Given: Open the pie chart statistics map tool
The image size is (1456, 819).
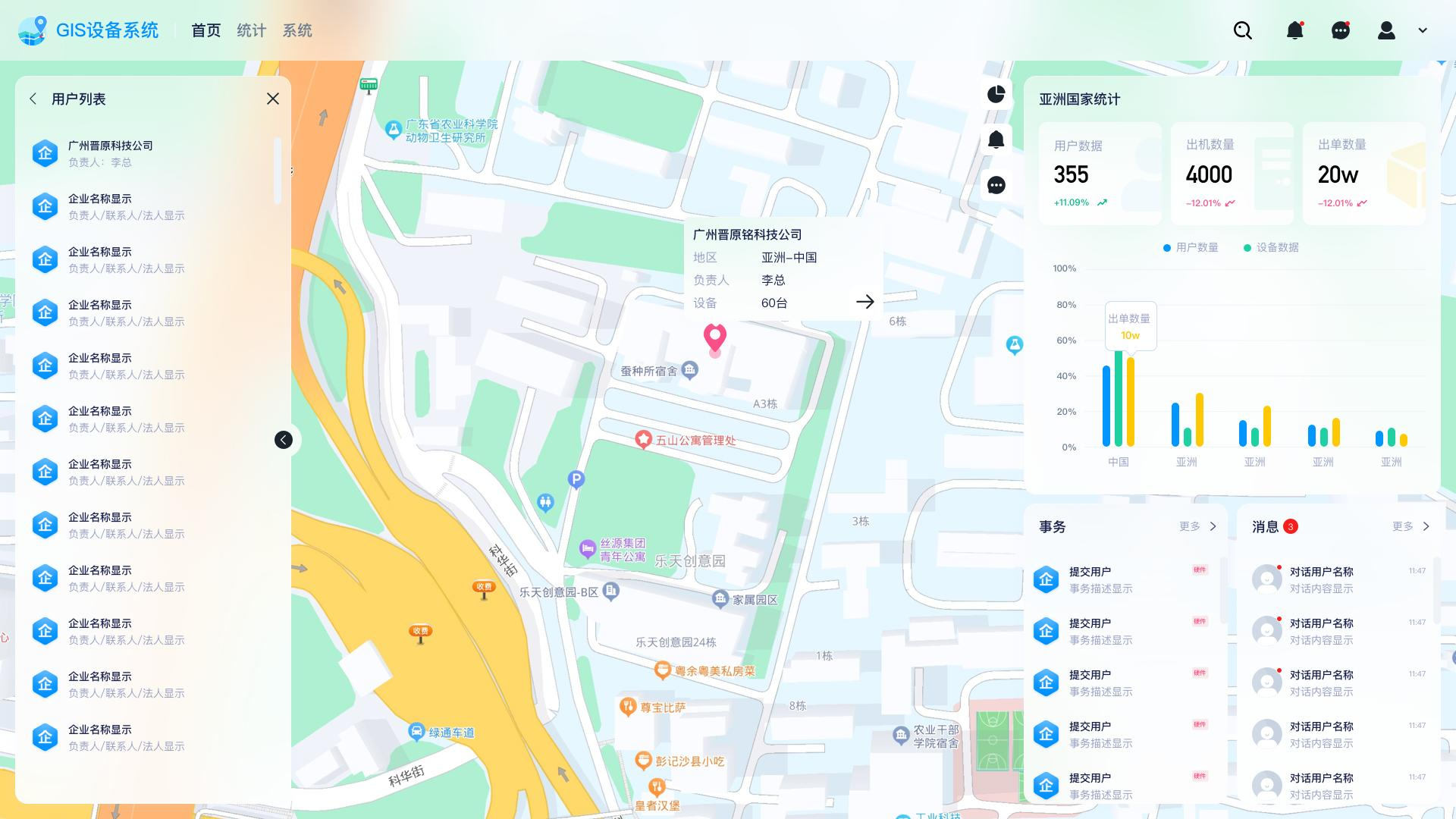Looking at the screenshot, I should click(996, 94).
